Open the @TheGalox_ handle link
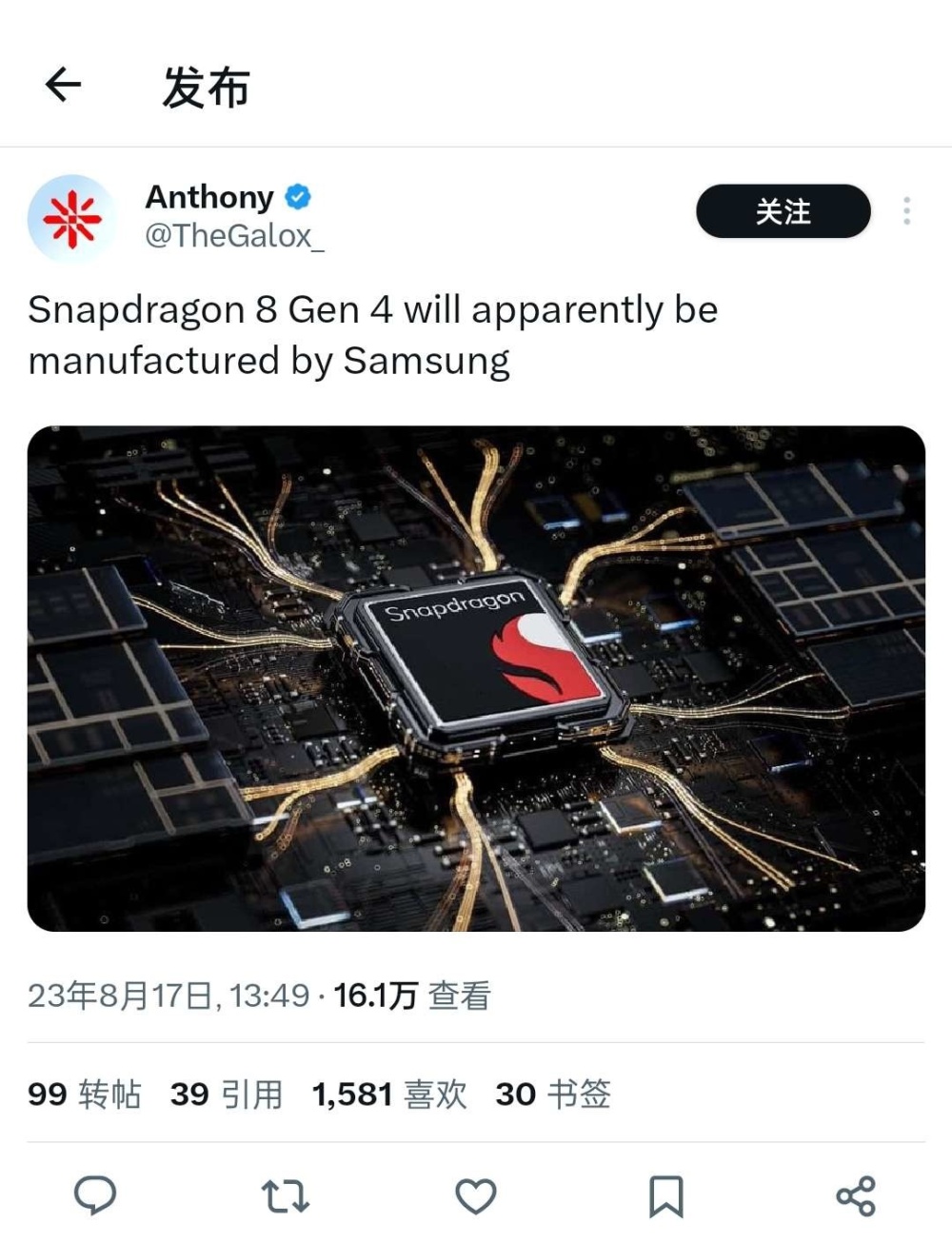952x1243 pixels. 234,236
